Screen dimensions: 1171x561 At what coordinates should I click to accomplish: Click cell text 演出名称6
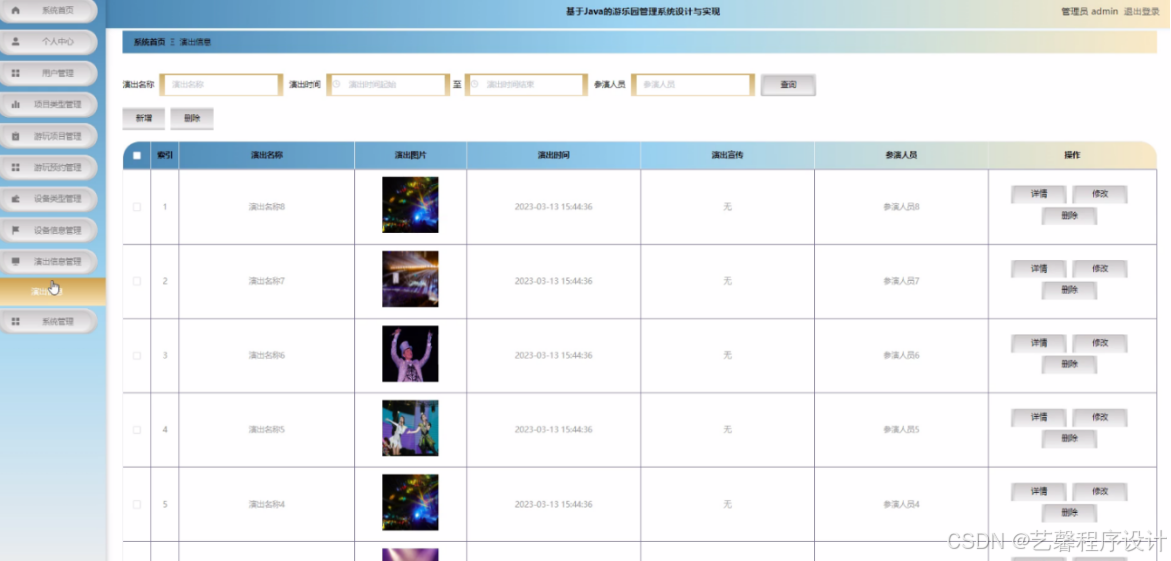tap(267, 356)
